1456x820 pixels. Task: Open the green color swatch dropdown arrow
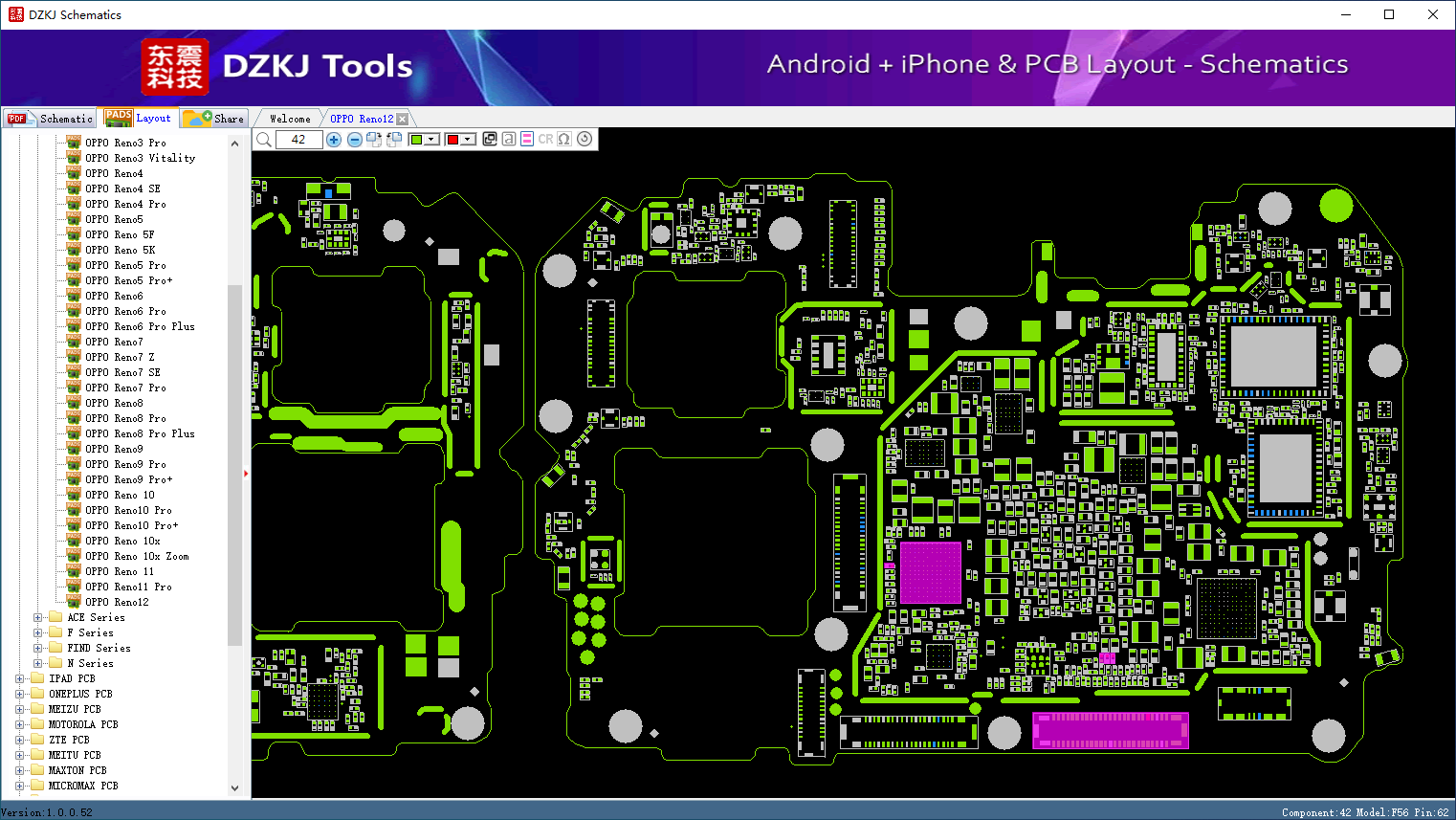click(431, 140)
